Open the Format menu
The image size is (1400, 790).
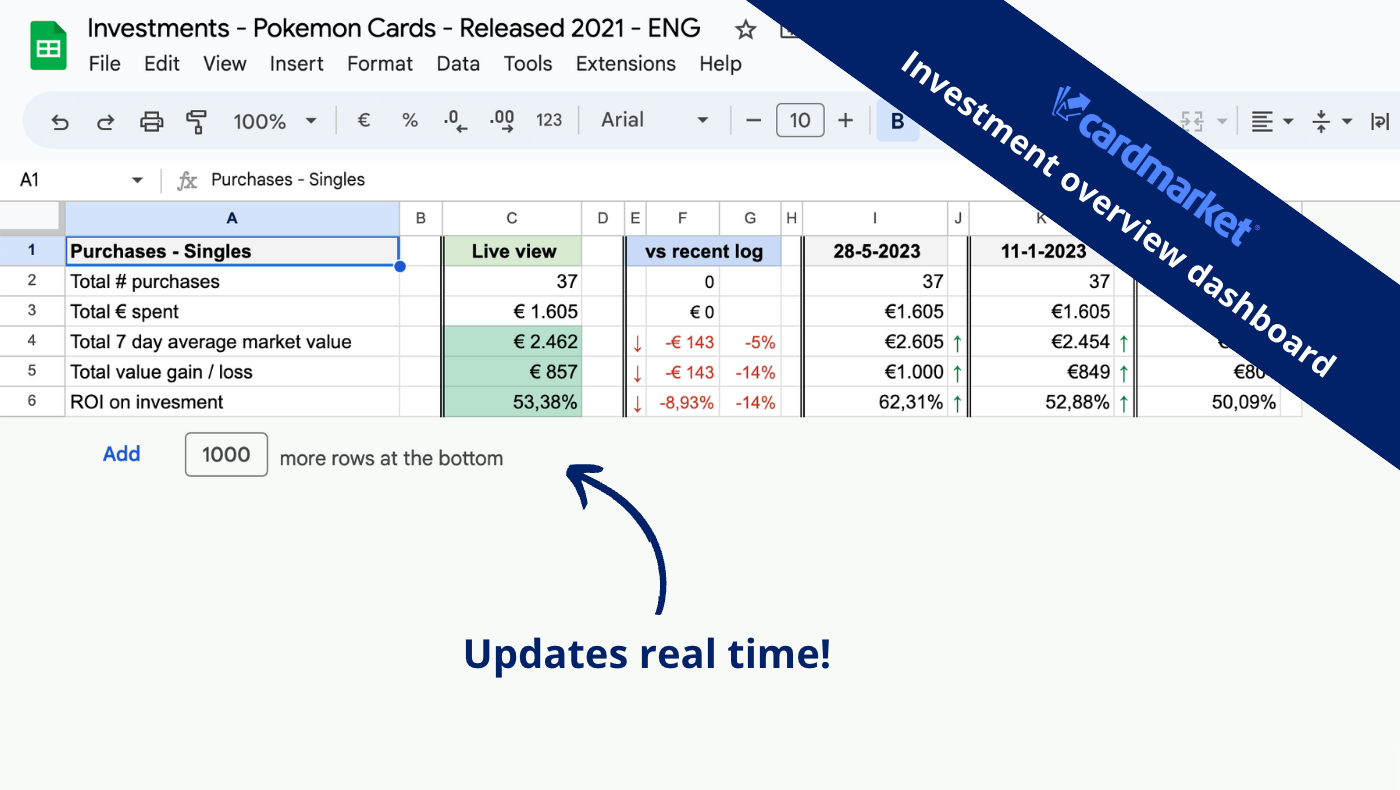(380, 64)
